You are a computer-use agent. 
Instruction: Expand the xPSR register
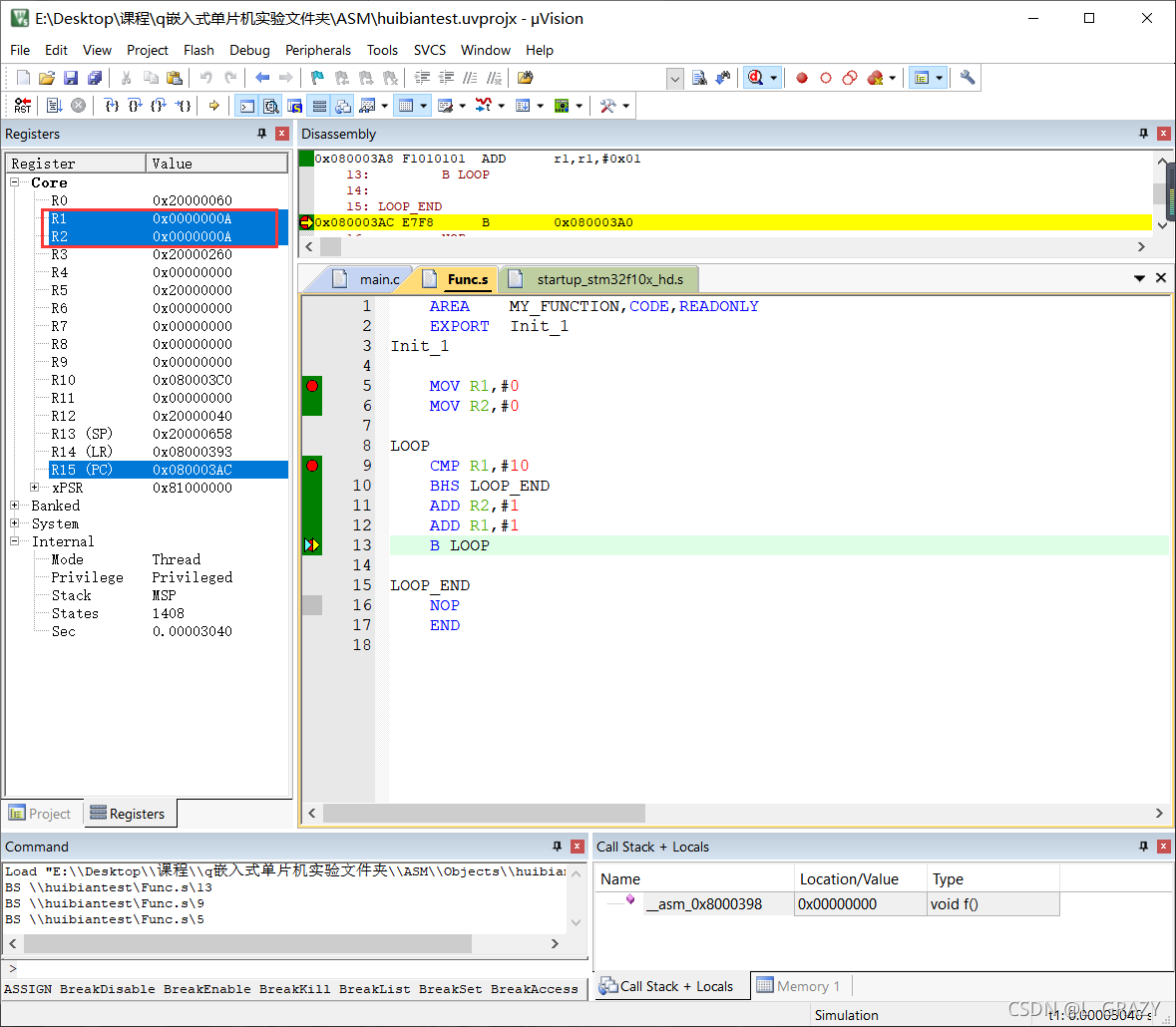click(x=35, y=488)
